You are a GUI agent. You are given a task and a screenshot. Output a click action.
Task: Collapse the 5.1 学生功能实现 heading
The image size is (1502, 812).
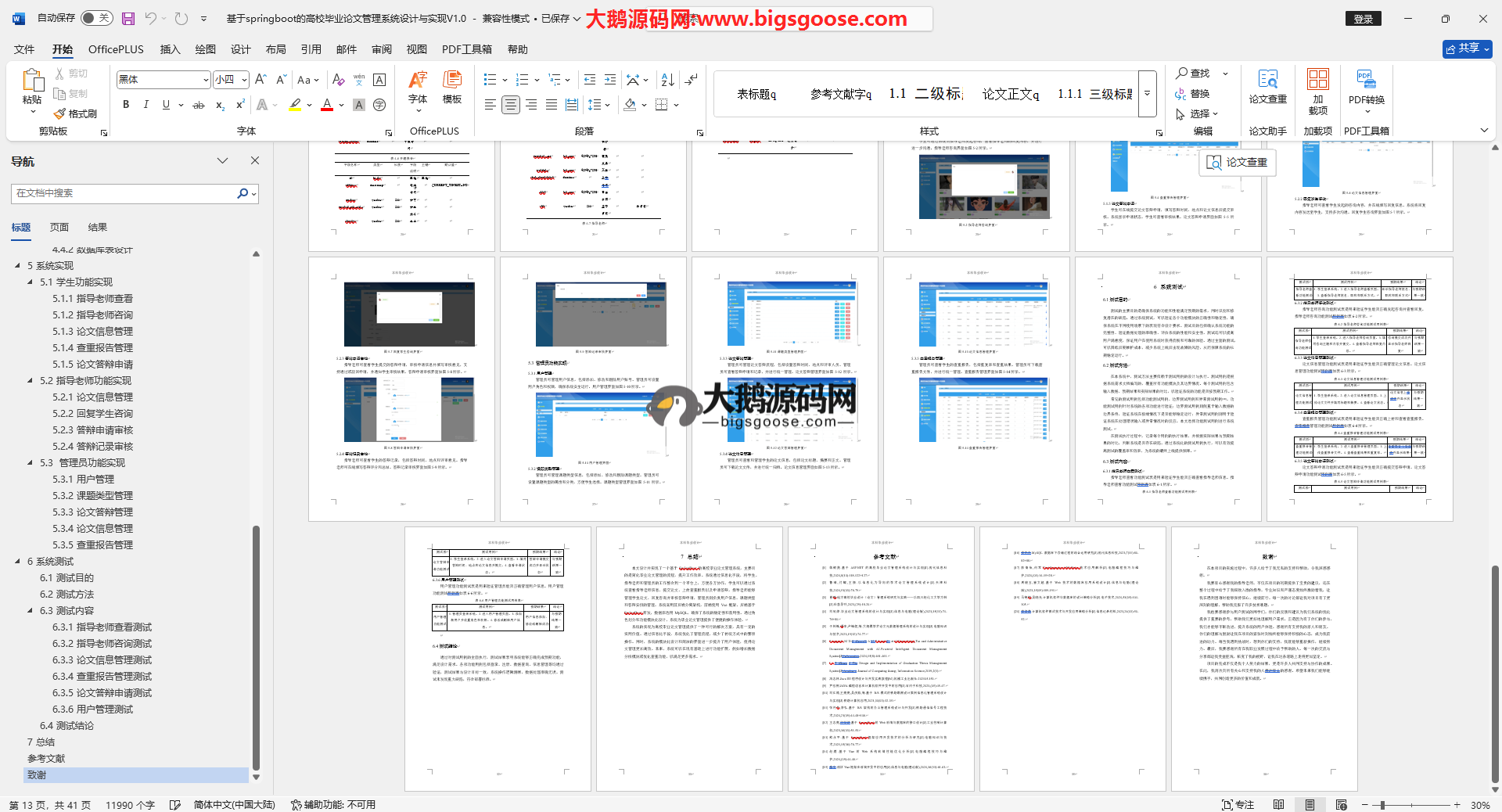coord(31,282)
